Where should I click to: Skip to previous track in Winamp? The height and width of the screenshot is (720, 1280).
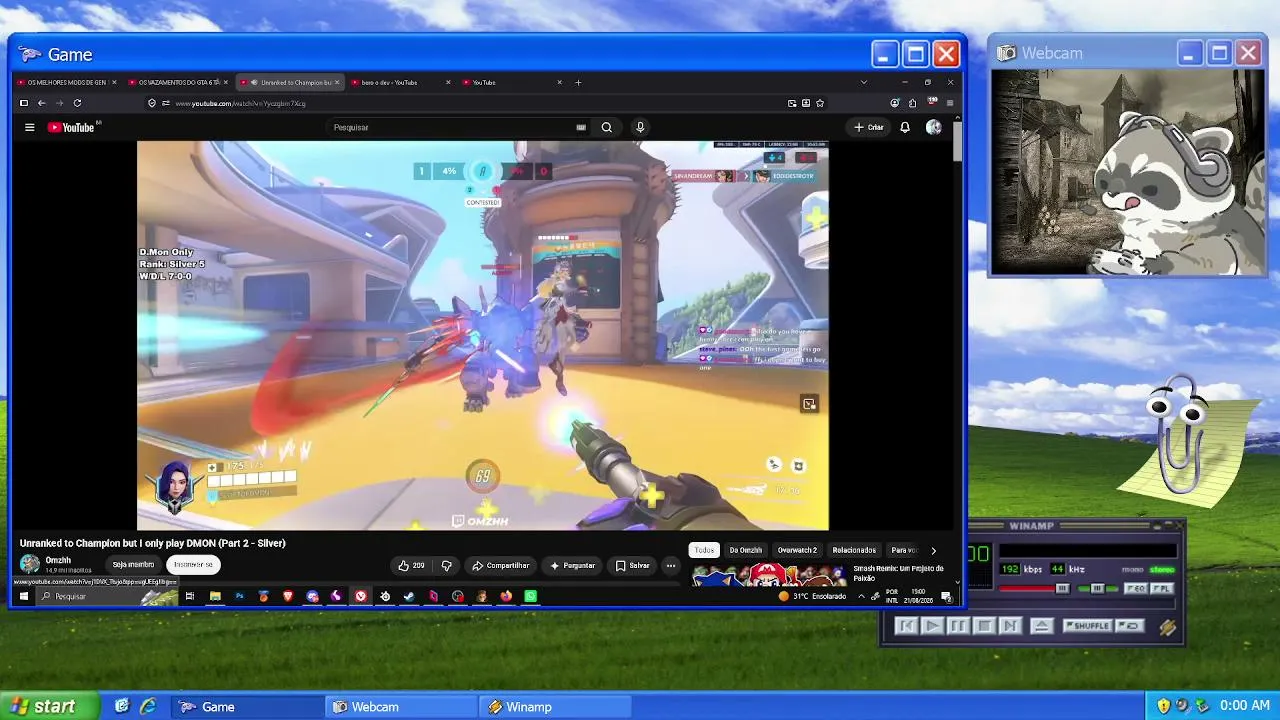point(906,626)
